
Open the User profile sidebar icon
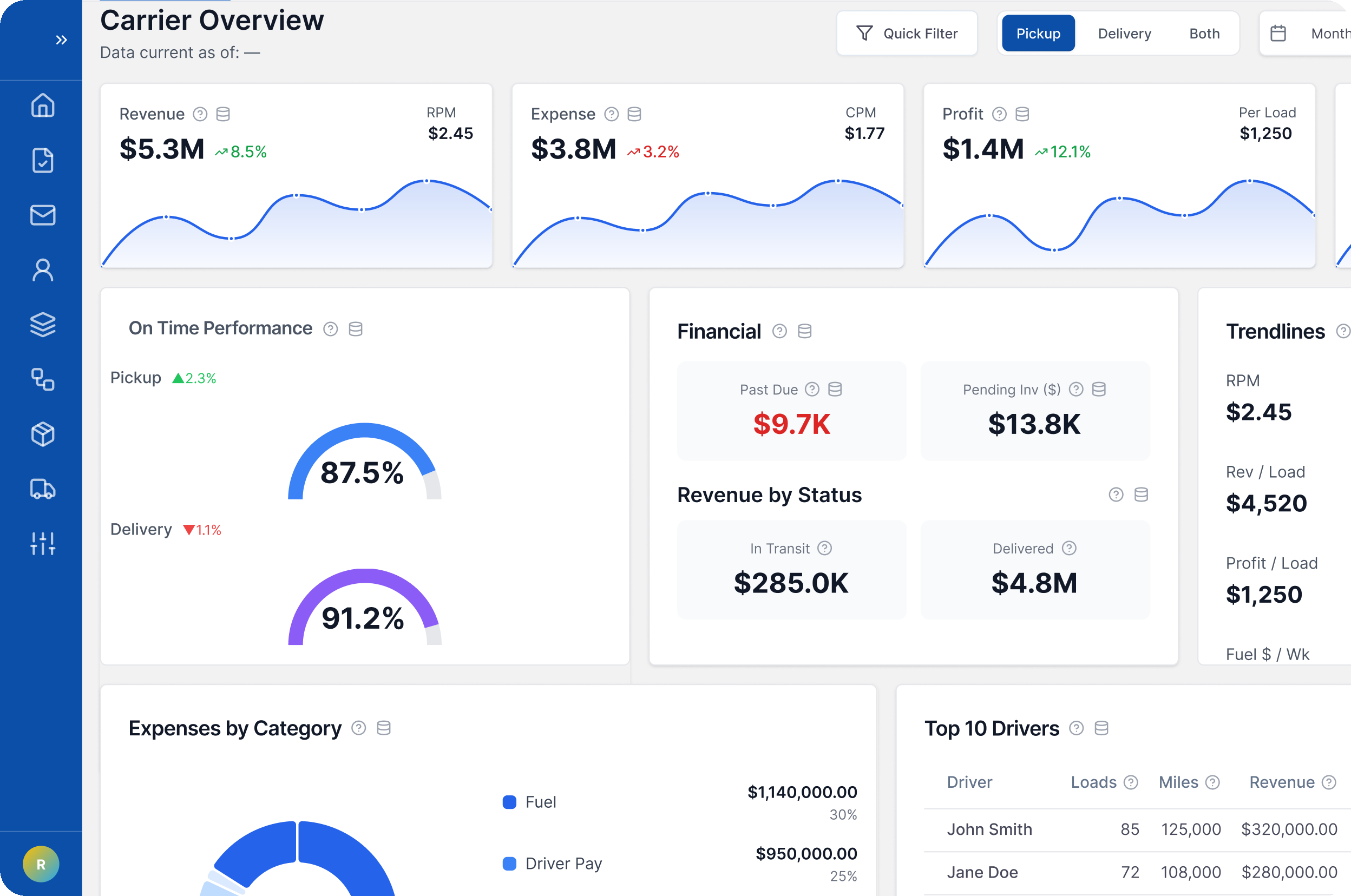pos(43,269)
